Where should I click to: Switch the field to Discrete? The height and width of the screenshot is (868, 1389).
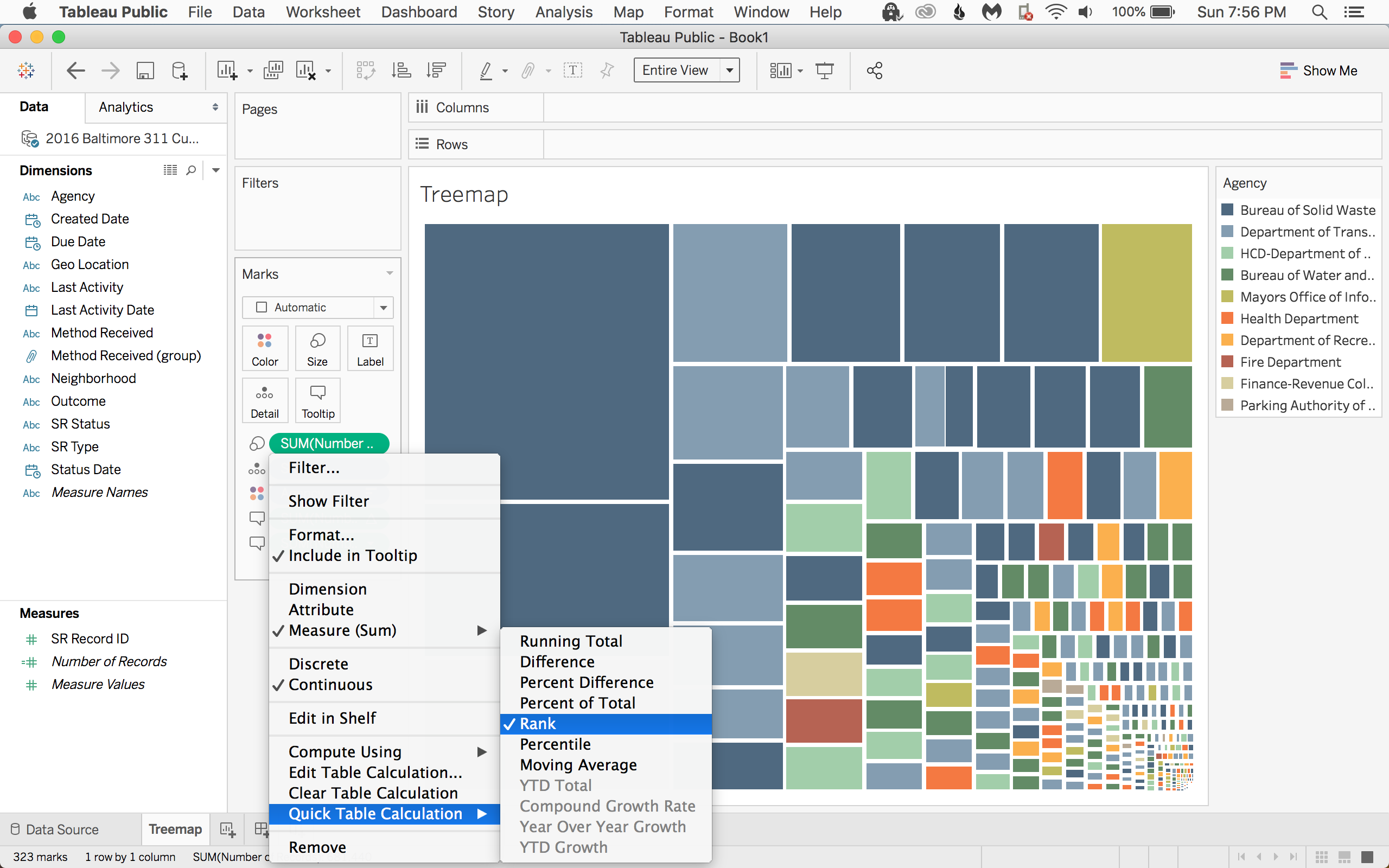(384, 664)
